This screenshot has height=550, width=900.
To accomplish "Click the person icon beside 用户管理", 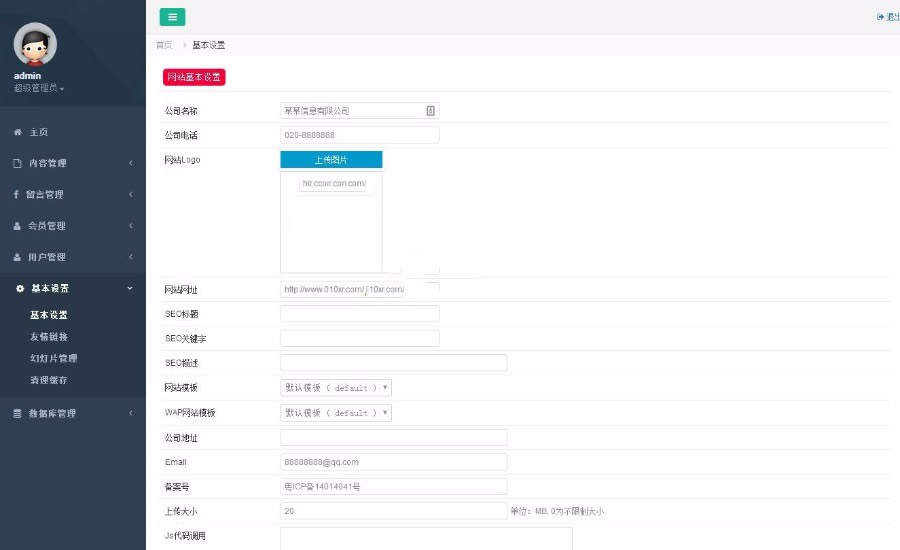I will (x=17, y=257).
